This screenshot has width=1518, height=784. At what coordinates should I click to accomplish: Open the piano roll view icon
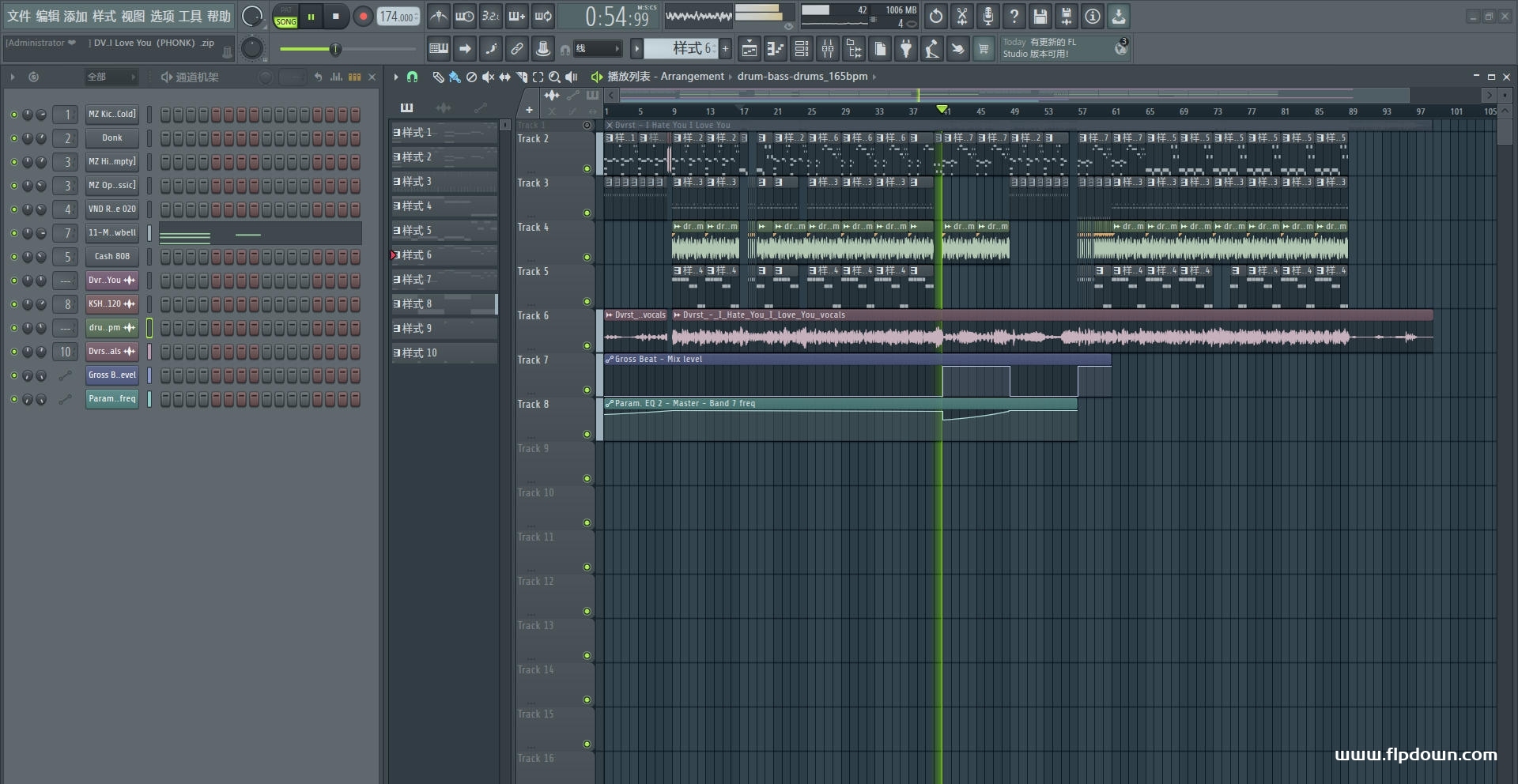tap(775, 49)
